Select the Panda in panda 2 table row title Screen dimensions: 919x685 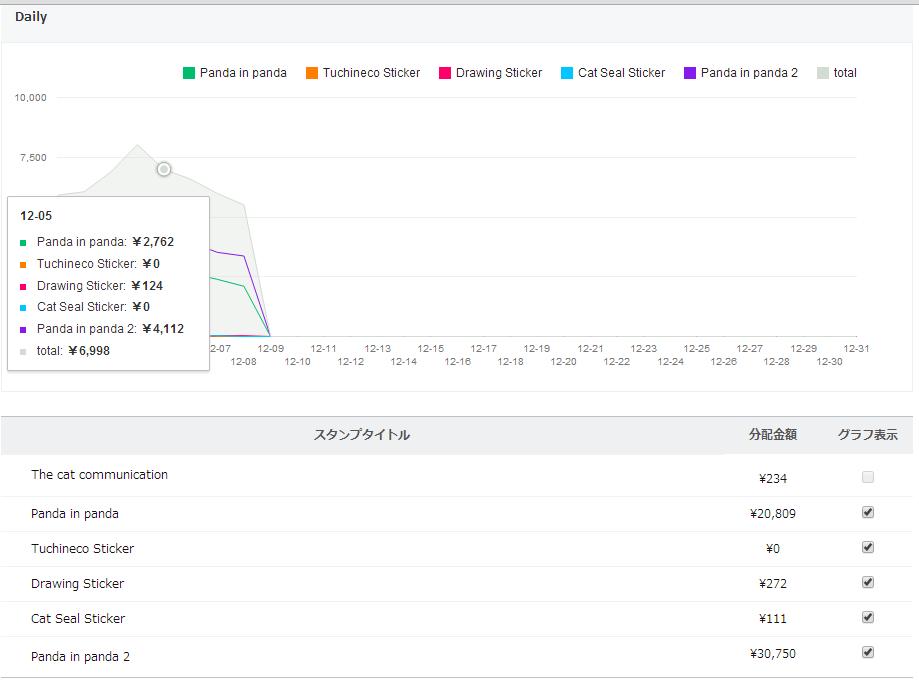pyautogui.click(x=80, y=657)
